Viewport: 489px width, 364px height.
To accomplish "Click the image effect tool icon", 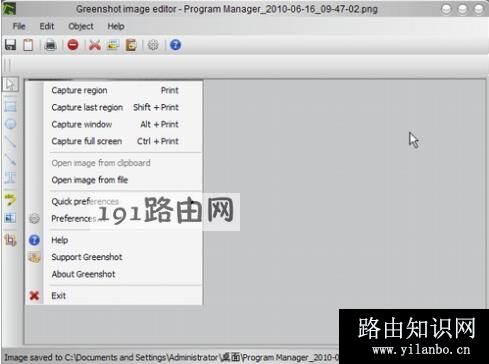I will 10,218.
